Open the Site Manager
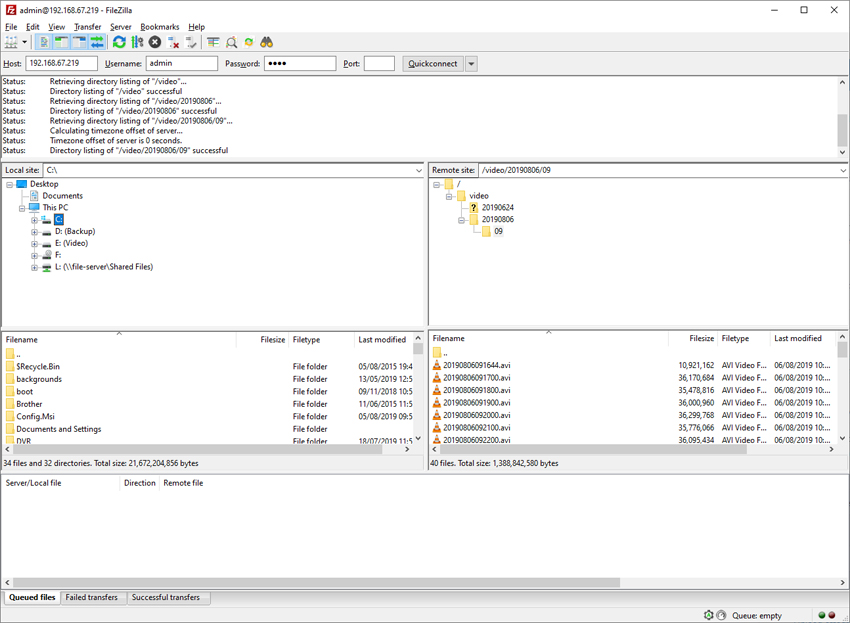The image size is (850, 623). [x=12, y=42]
